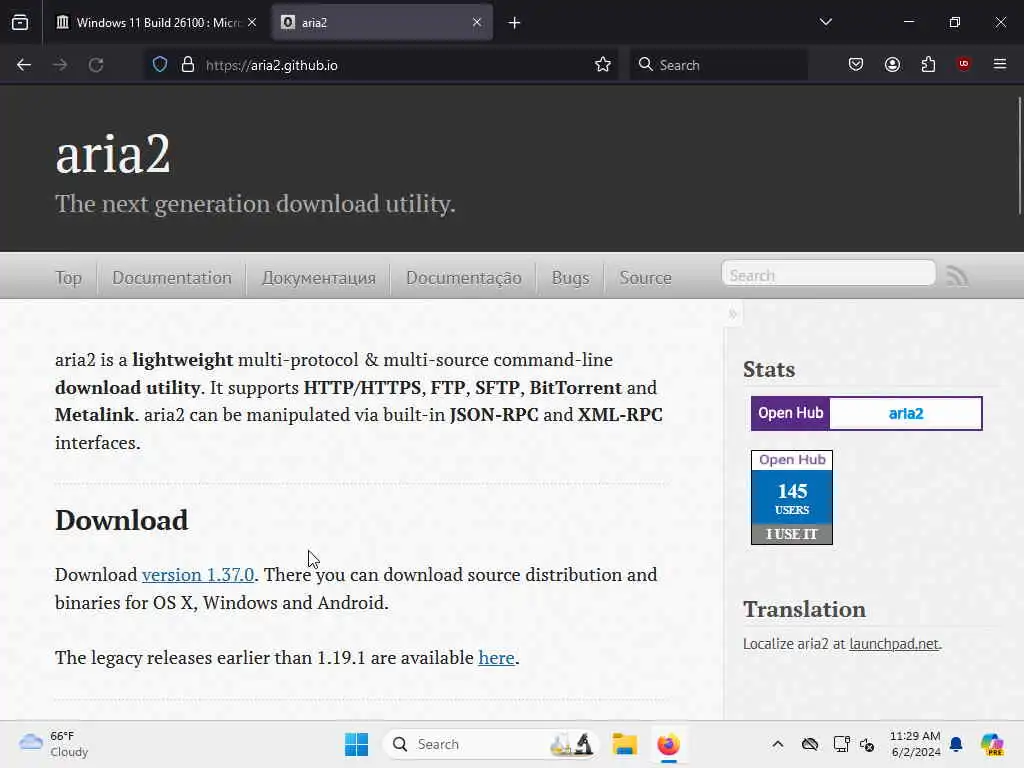Click the site Search field in navbar
This screenshot has height=768, width=1024.
pyautogui.click(x=828, y=274)
